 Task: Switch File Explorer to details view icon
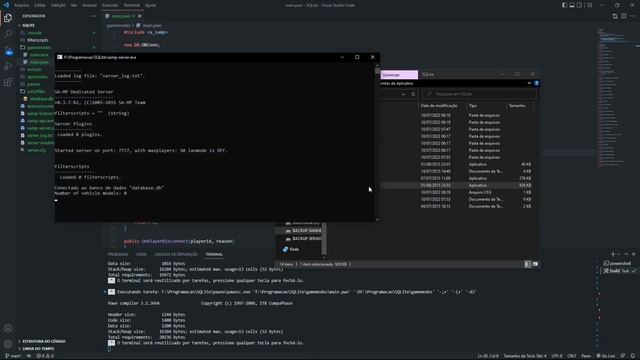(x=527, y=264)
